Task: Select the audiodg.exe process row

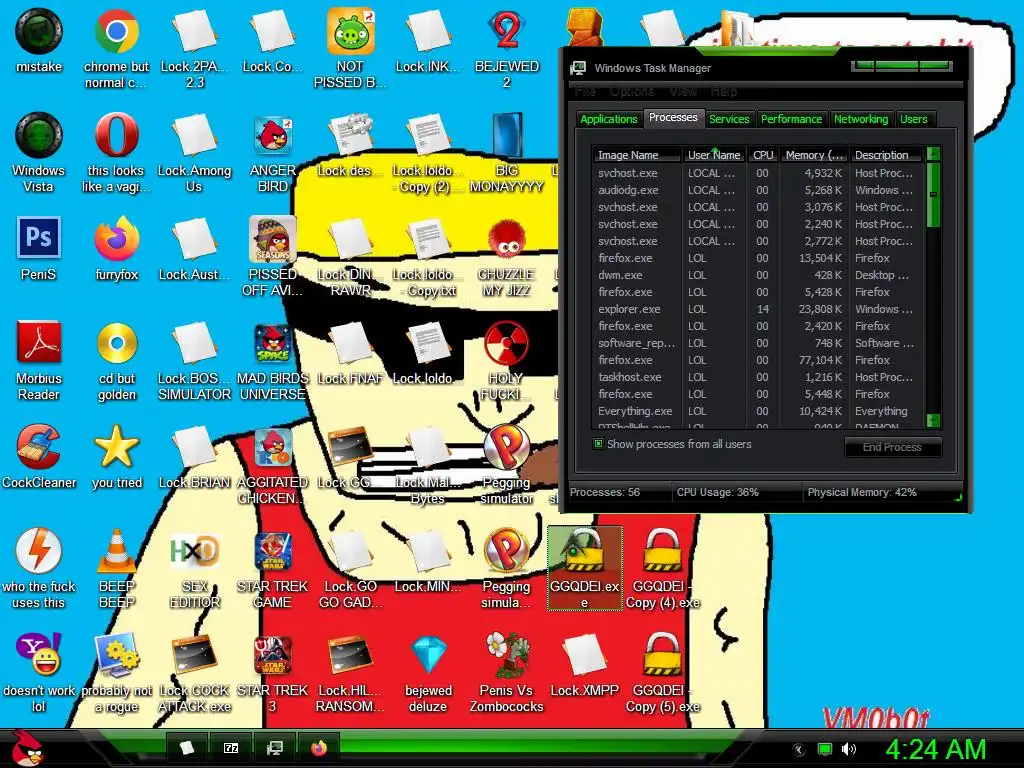Action: (x=758, y=190)
